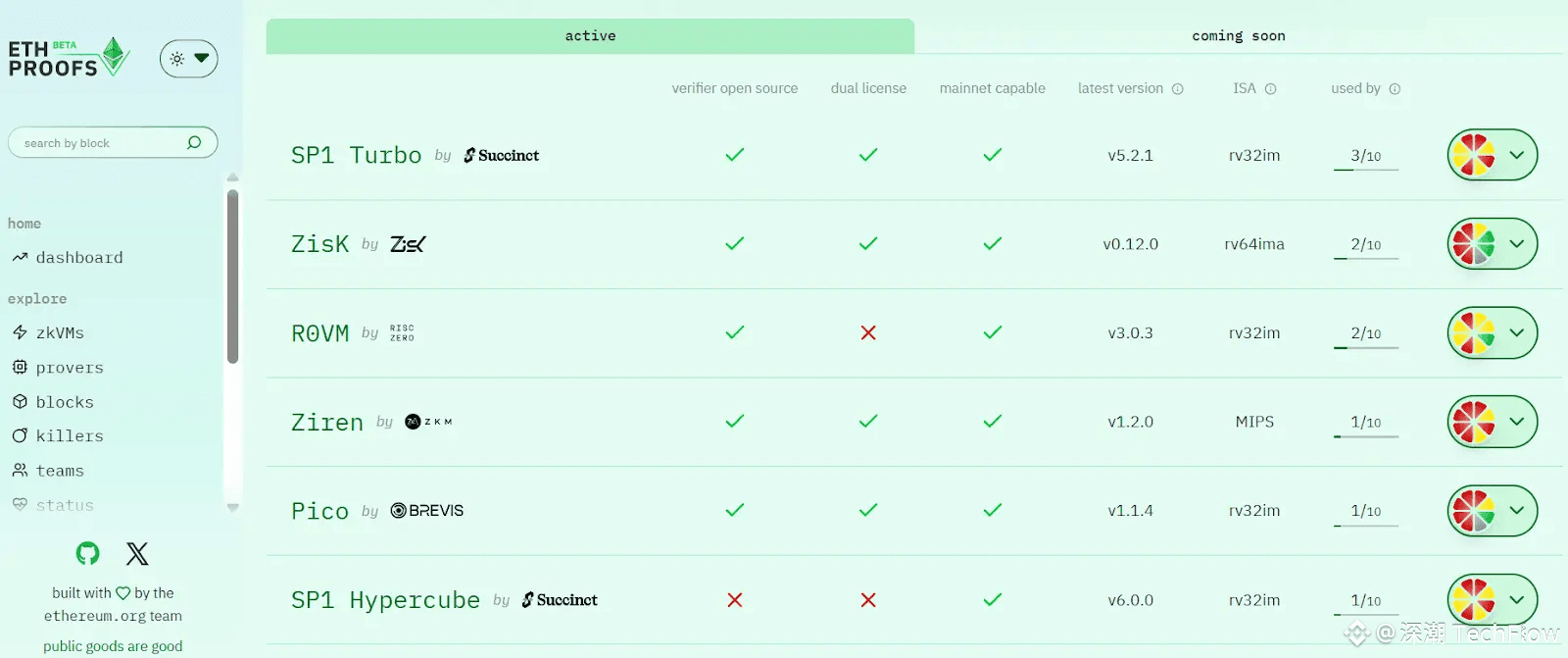Click the Succinct logo in SP1 Turbo row

pos(502,155)
